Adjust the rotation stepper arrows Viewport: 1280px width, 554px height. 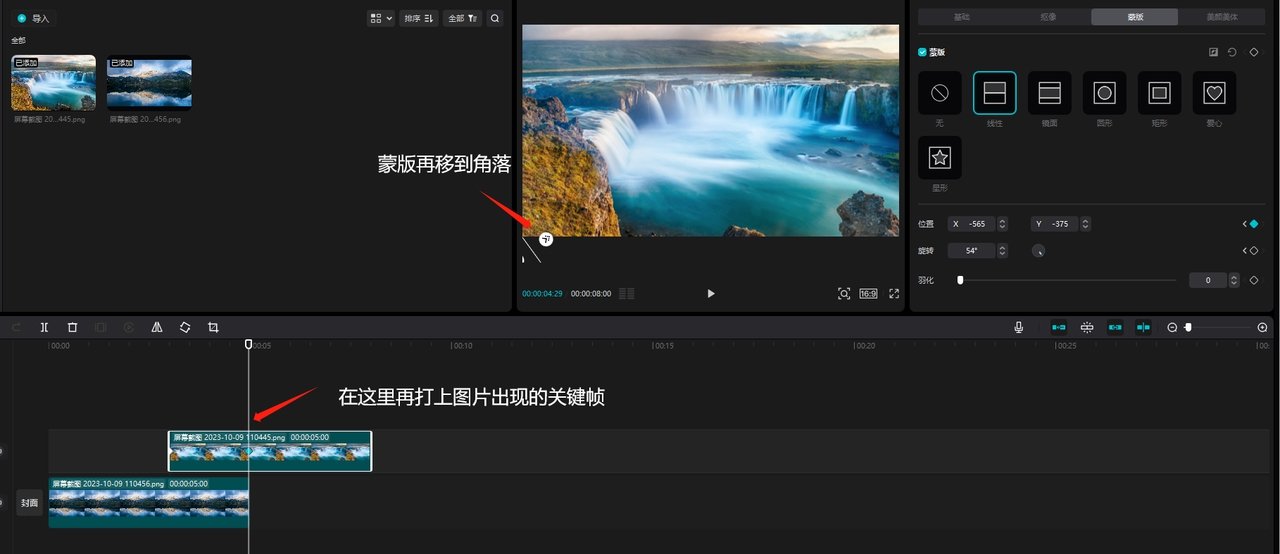1003,251
